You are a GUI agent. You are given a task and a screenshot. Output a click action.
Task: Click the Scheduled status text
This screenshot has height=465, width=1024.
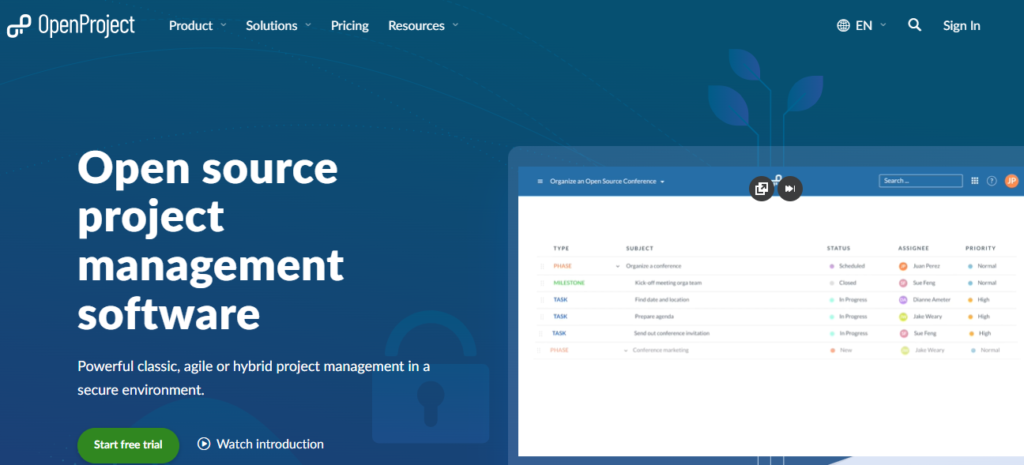[x=852, y=266]
